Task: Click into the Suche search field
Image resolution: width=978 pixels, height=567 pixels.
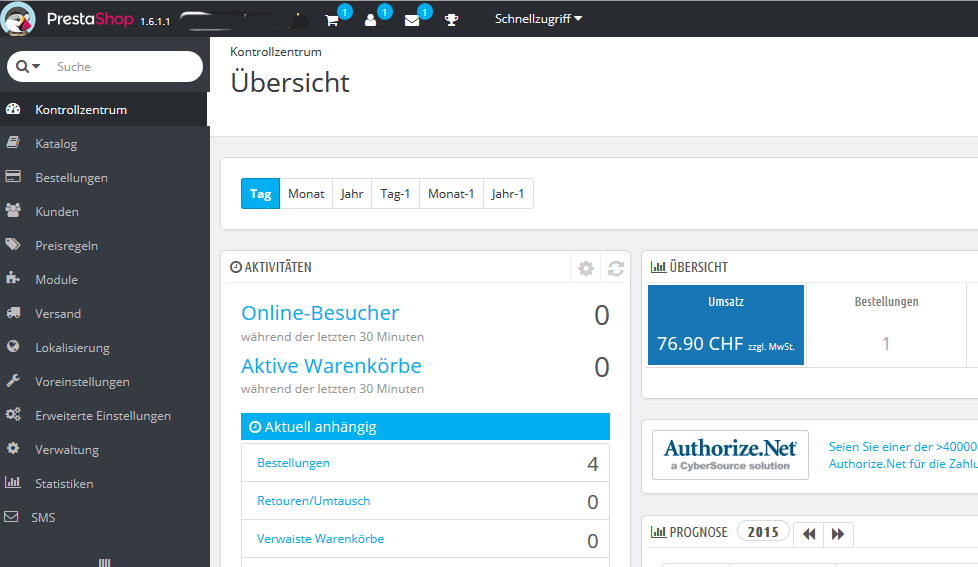Action: point(120,67)
